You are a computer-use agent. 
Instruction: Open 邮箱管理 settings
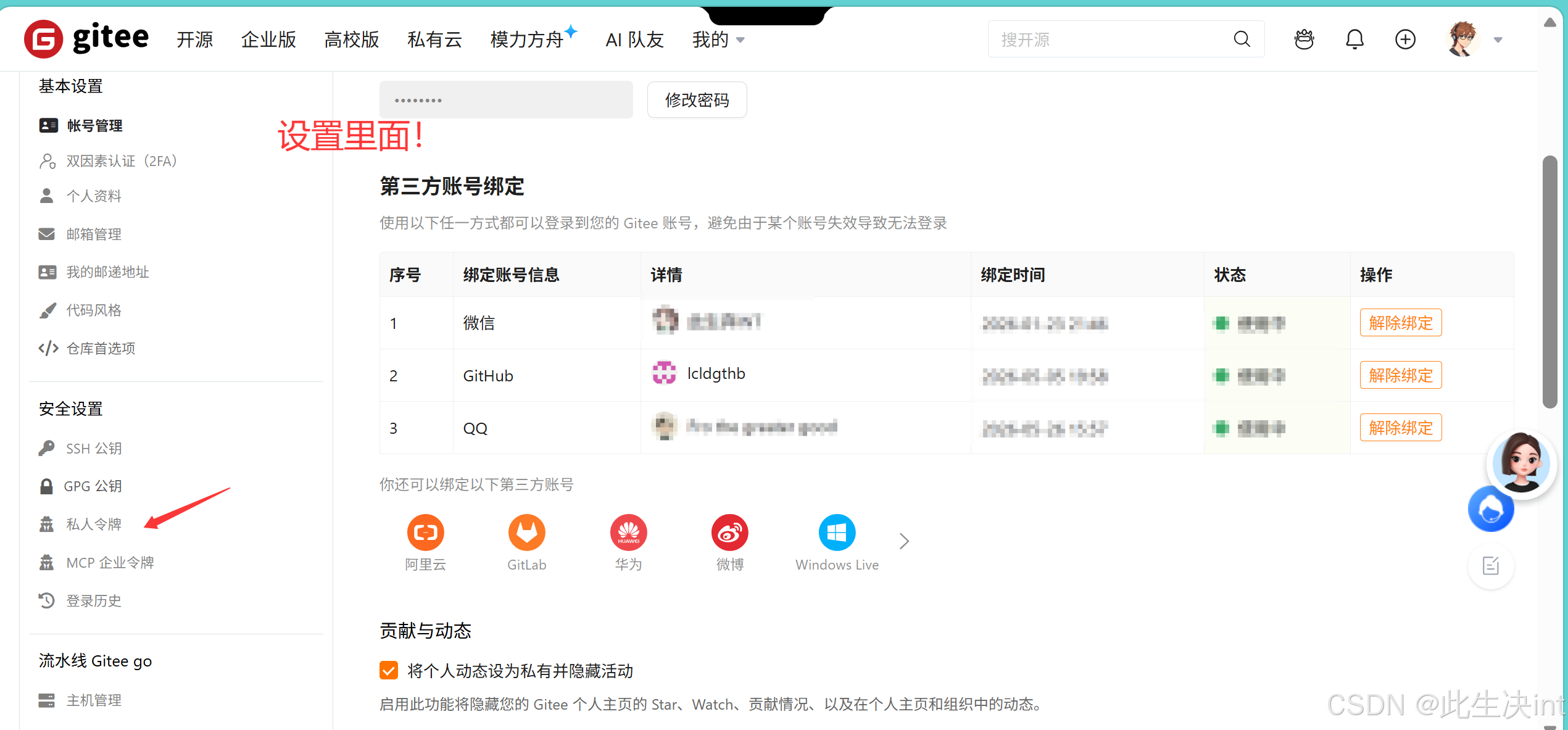click(80, 234)
